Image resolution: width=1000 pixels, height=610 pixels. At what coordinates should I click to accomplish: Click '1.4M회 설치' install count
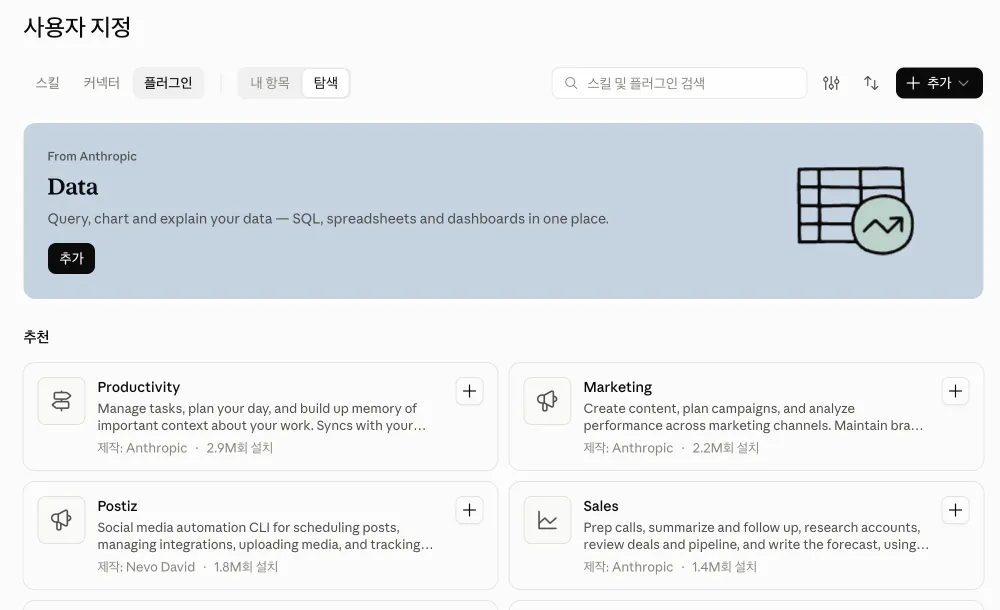click(724, 567)
